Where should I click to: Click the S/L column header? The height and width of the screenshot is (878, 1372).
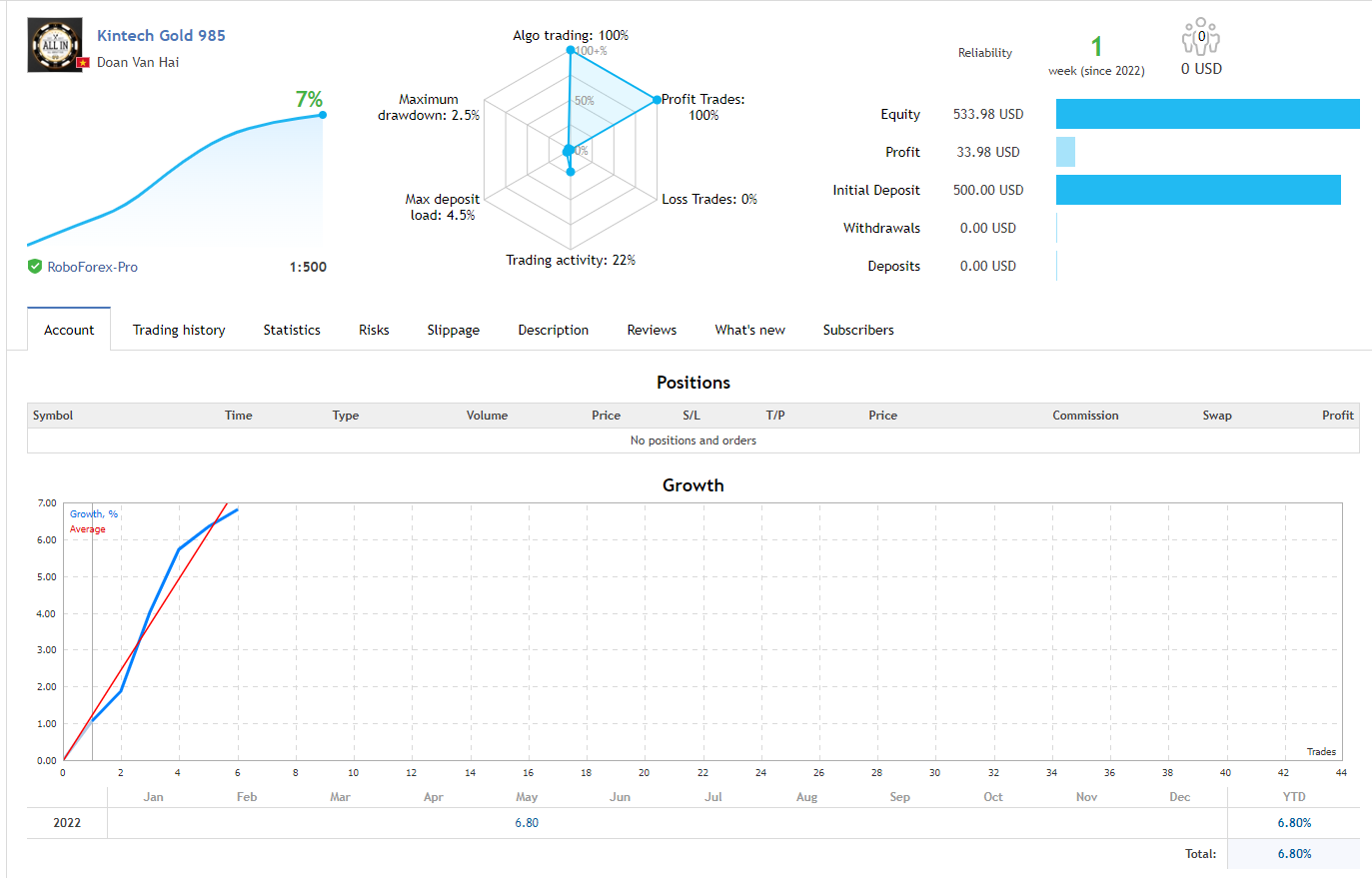pyautogui.click(x=691, y=416)
